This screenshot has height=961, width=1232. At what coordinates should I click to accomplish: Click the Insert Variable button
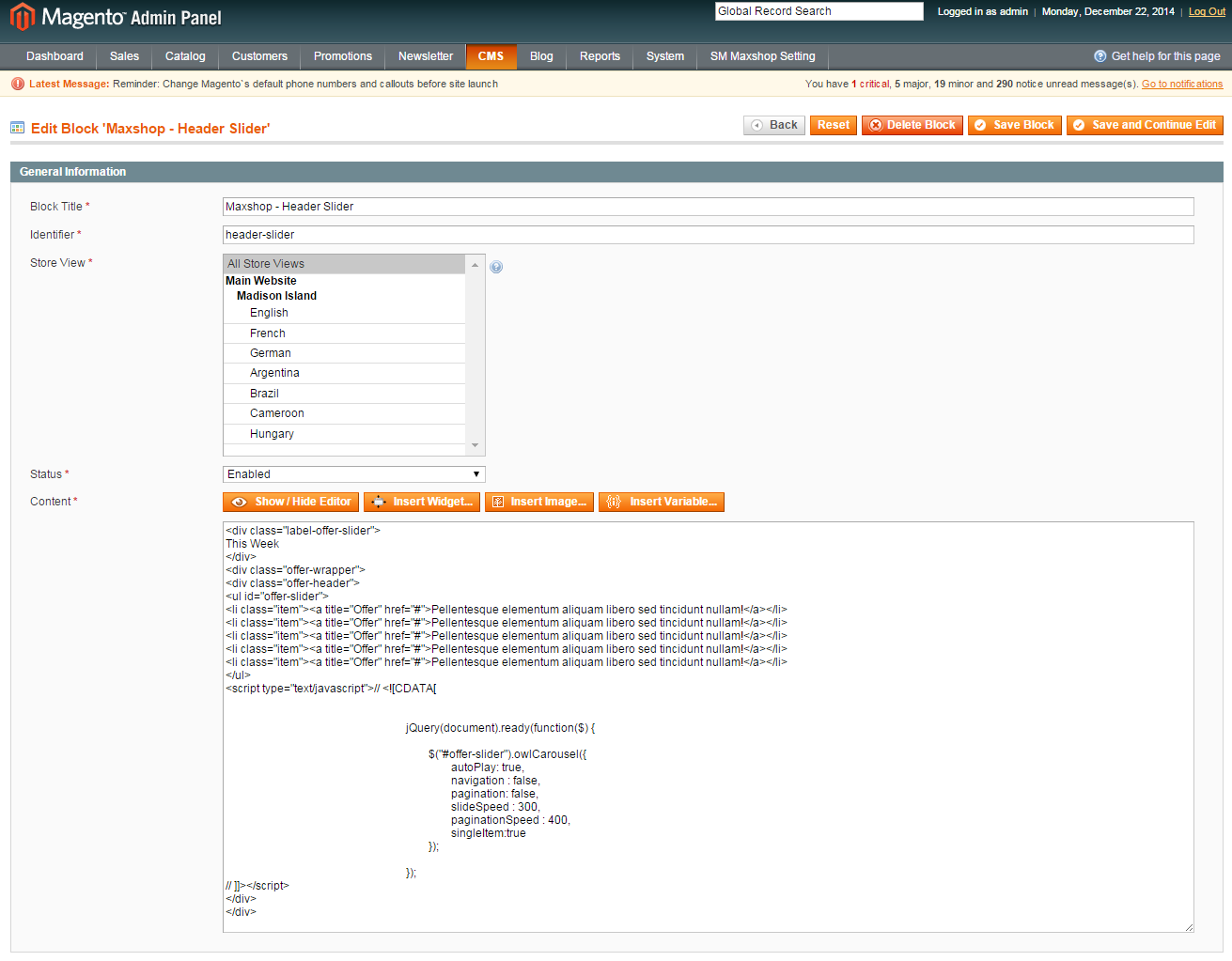[662, 502]
